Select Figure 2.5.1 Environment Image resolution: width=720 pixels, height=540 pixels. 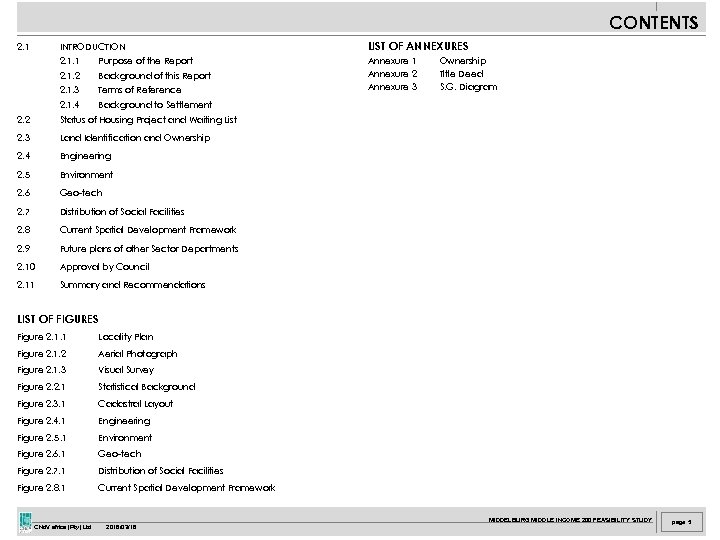point(84,438)
